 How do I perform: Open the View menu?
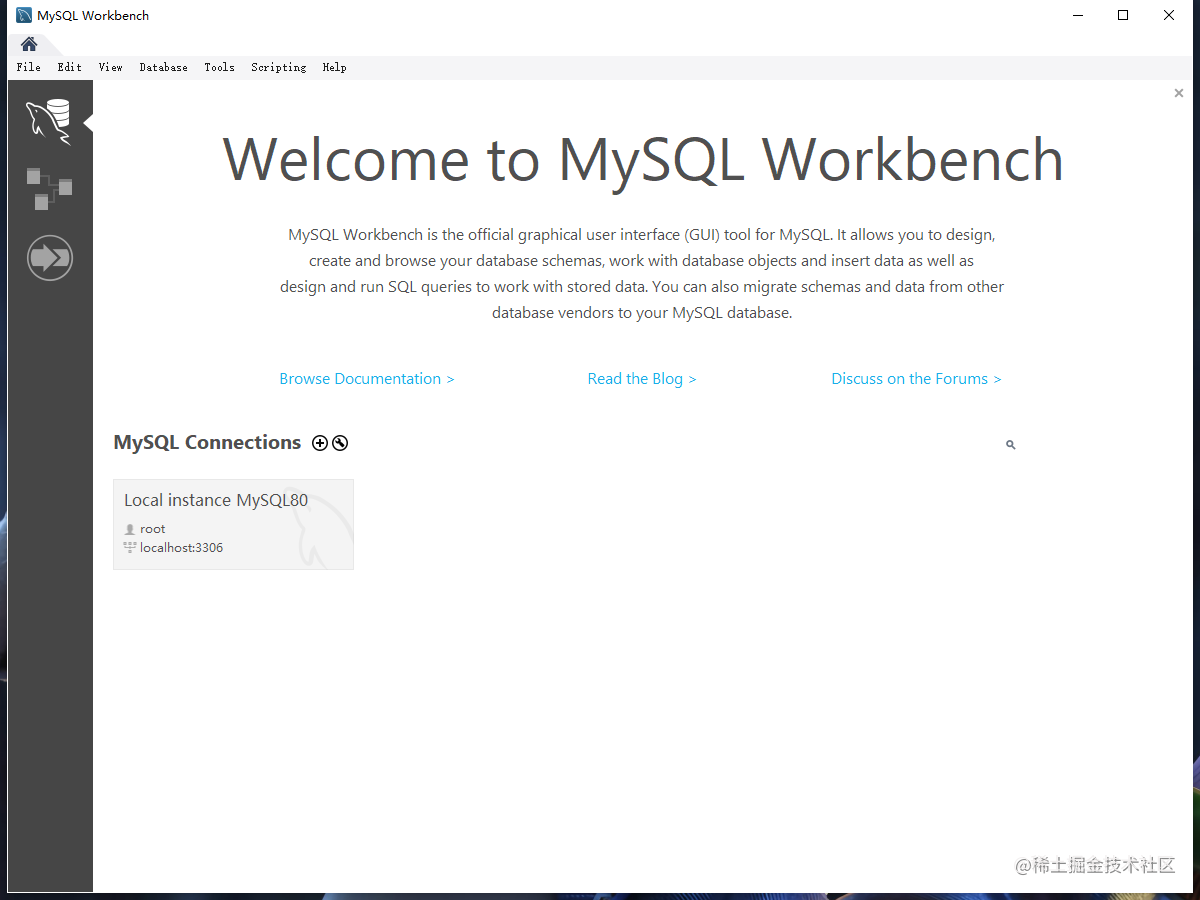[111, 67]
